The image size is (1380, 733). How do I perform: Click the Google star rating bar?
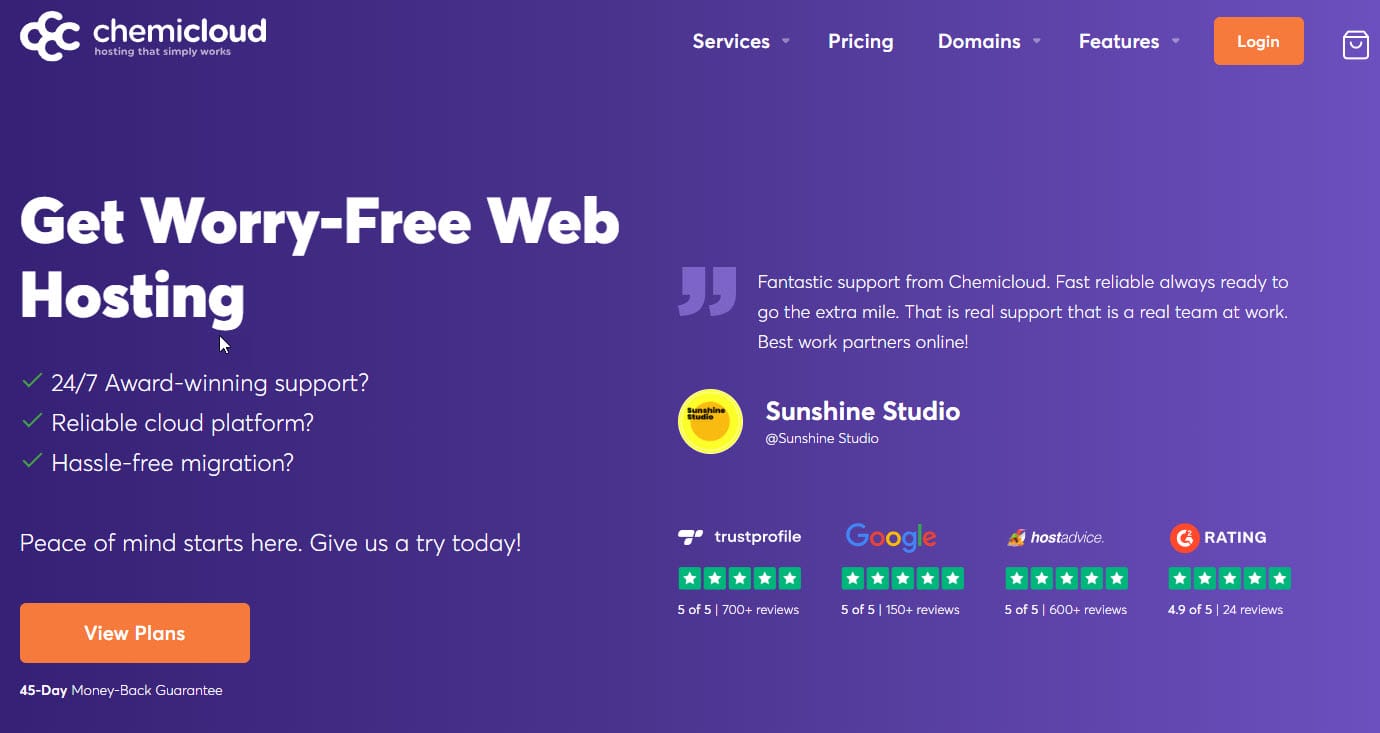pos(902,578)
